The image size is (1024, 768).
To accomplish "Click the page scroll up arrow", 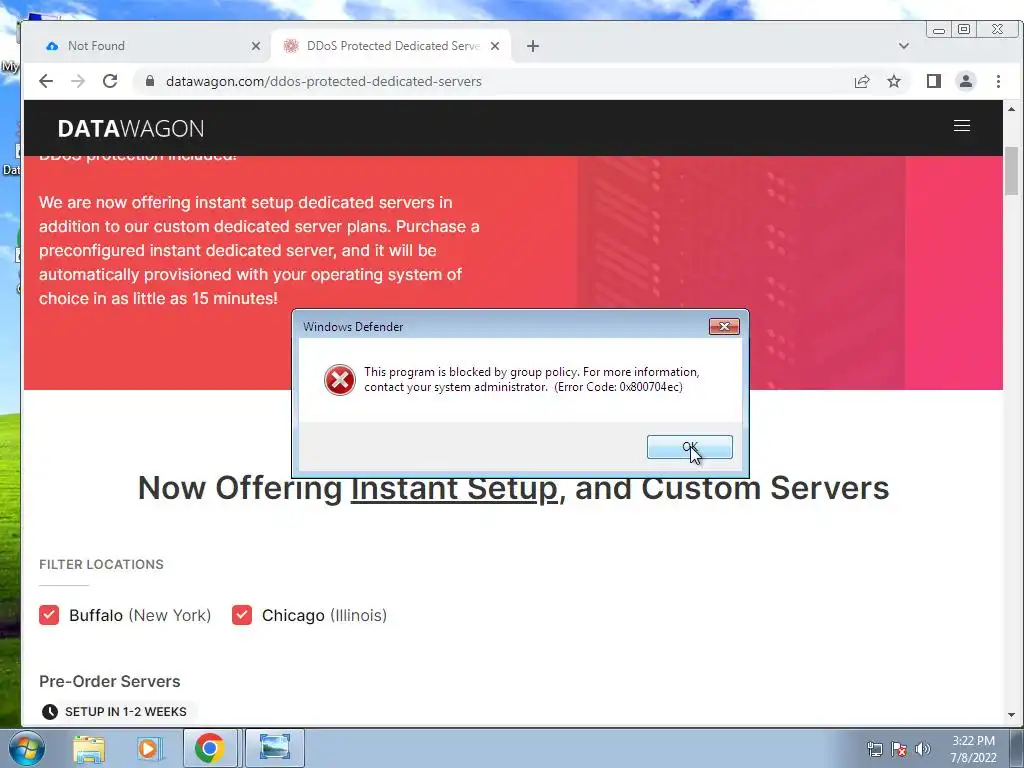I will (1012, 109).
